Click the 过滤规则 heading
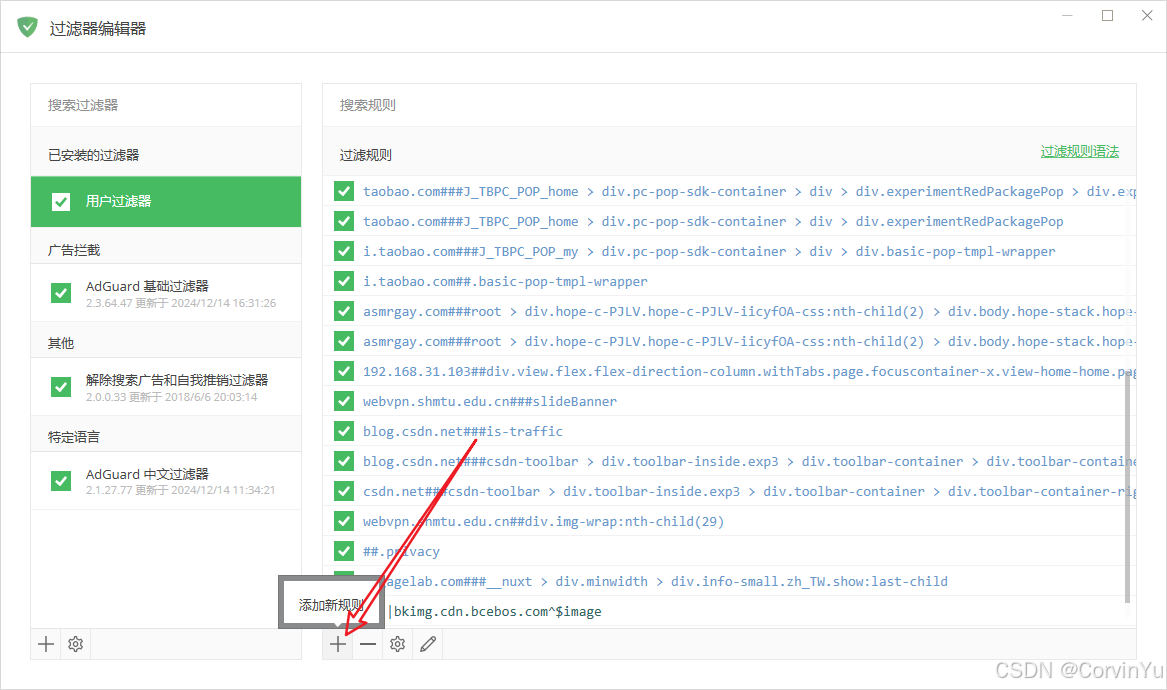The height and width of the screenshot is (690, 1167). pos(365,155)
